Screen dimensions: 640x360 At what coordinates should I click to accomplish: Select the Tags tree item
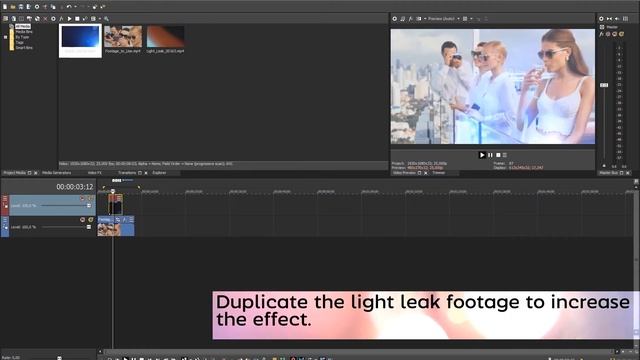click(x=20, y=42)
